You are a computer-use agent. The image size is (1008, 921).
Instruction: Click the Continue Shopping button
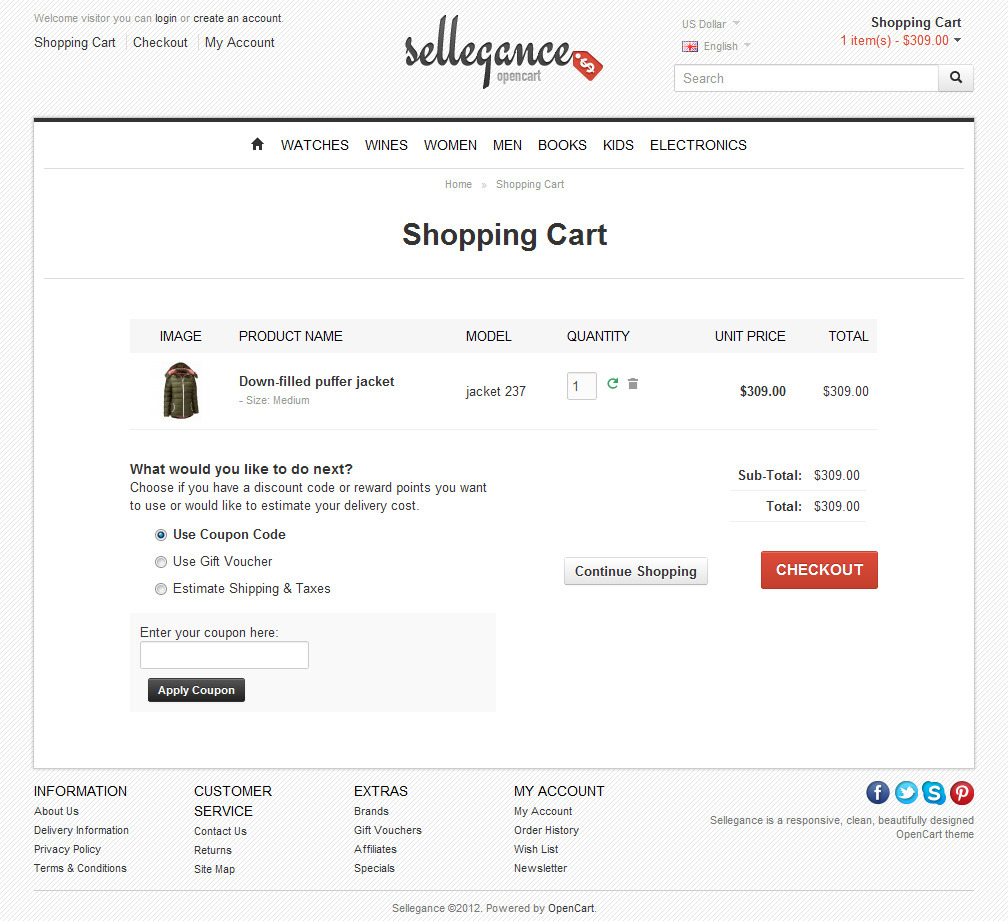tap(636, 572)
